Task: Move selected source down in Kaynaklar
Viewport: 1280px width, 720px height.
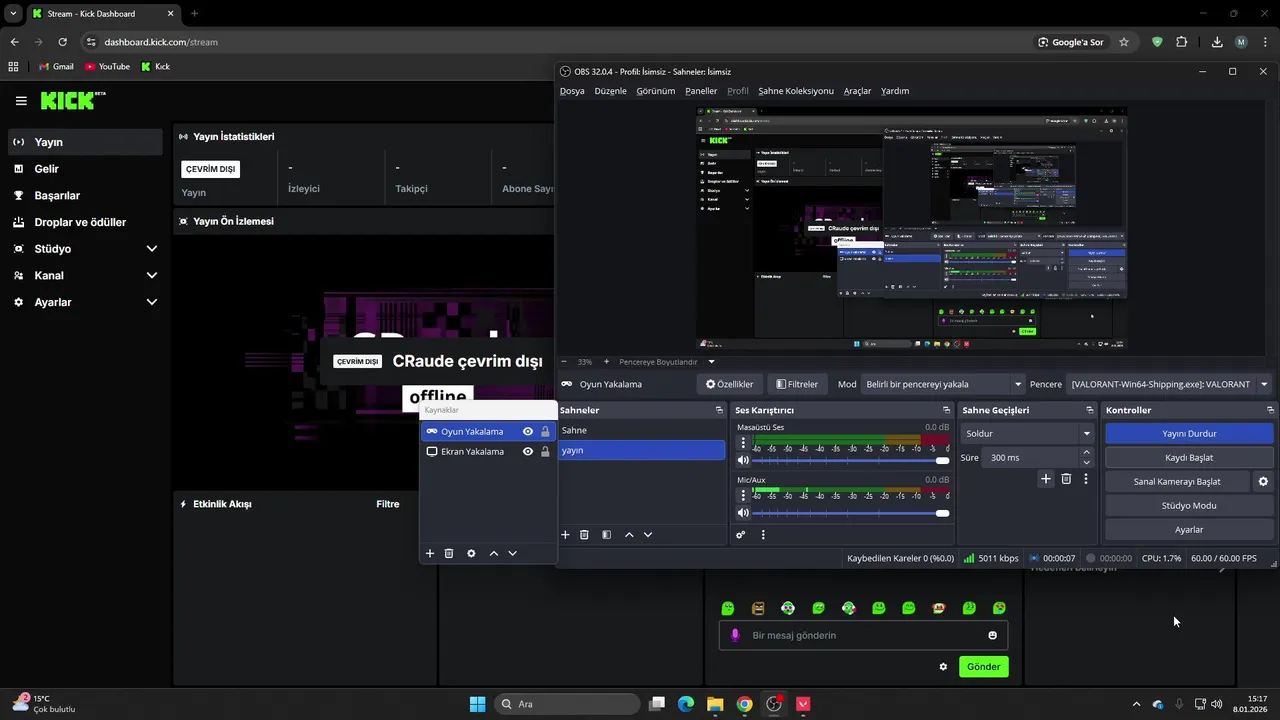Action: pyautogui.click(x=512, y=553)
